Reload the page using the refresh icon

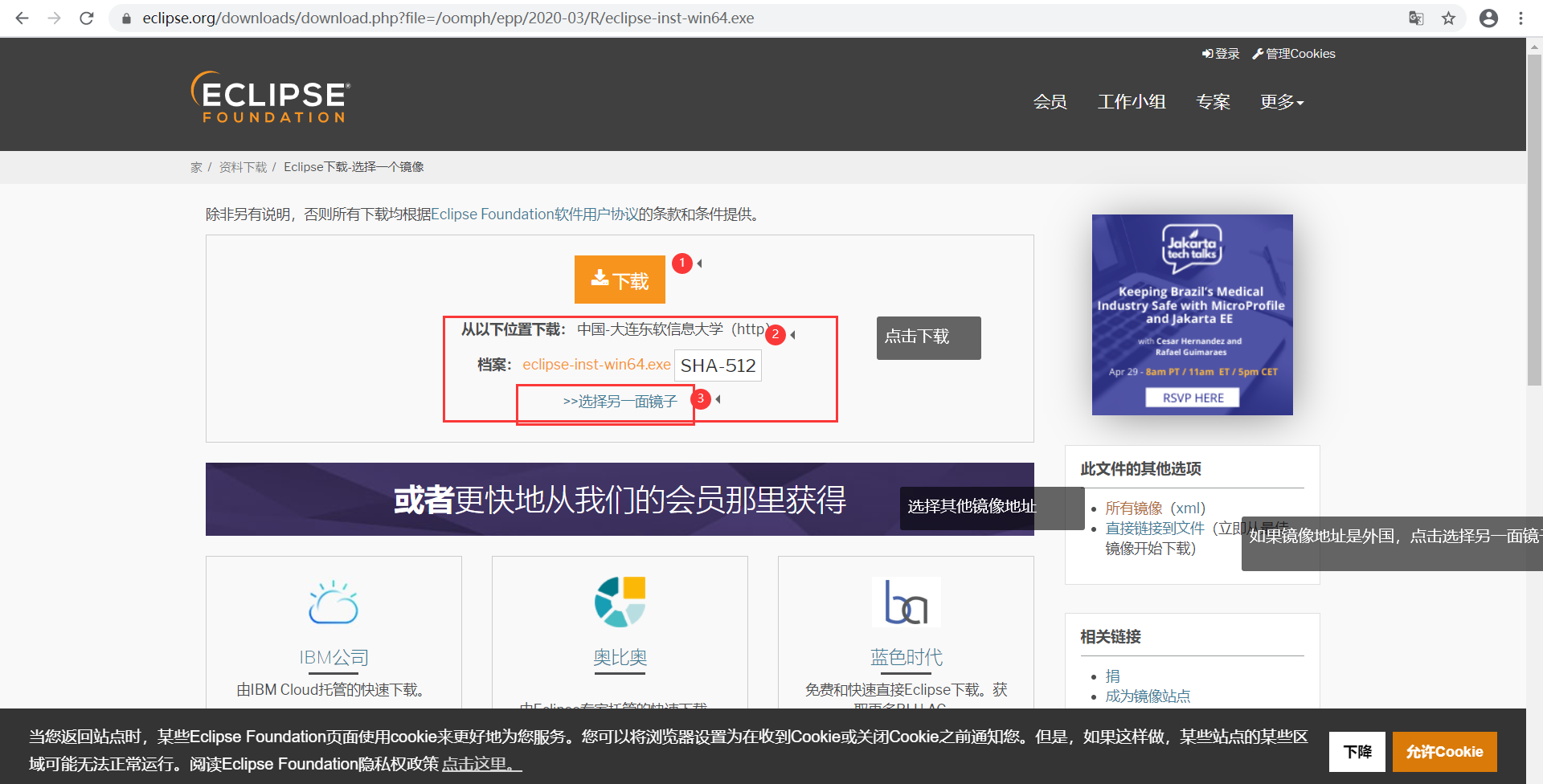[87, 18]
